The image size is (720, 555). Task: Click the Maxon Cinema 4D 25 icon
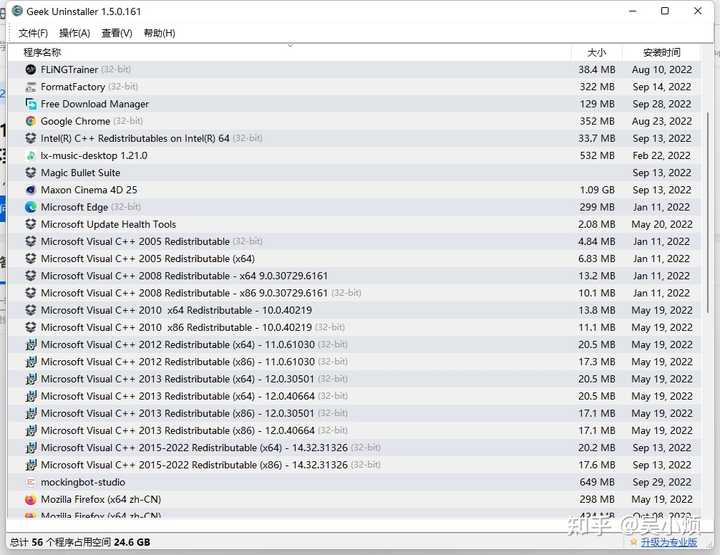point(31,190)
